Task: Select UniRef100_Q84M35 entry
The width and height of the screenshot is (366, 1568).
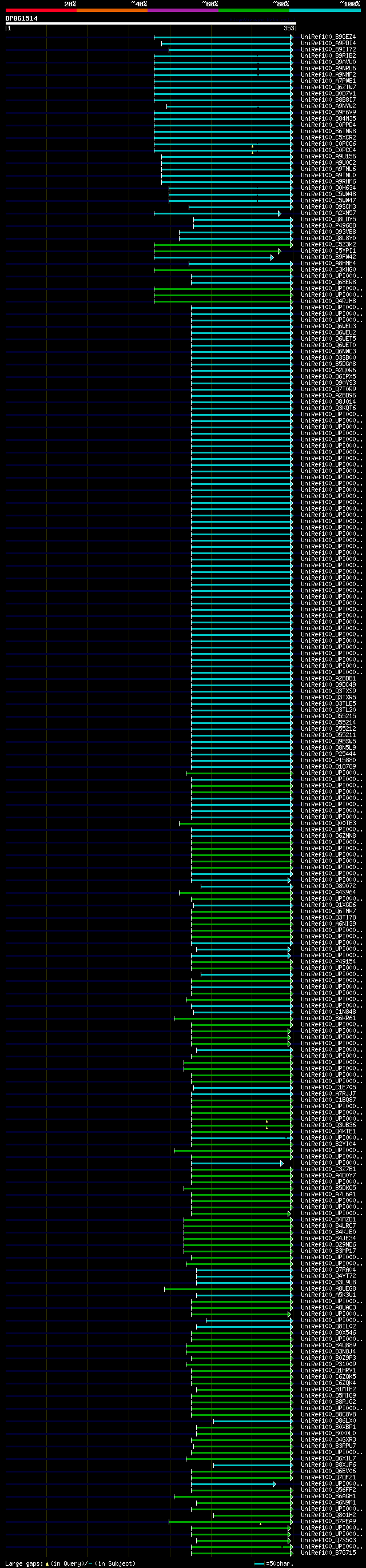Action: pyautogui.click(x=328, y=119)
